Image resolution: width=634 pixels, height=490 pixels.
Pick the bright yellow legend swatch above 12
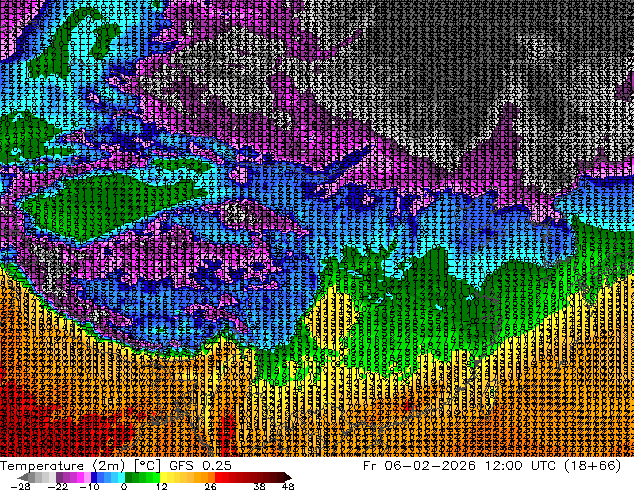pyautogui.click(x=163, y=477)
